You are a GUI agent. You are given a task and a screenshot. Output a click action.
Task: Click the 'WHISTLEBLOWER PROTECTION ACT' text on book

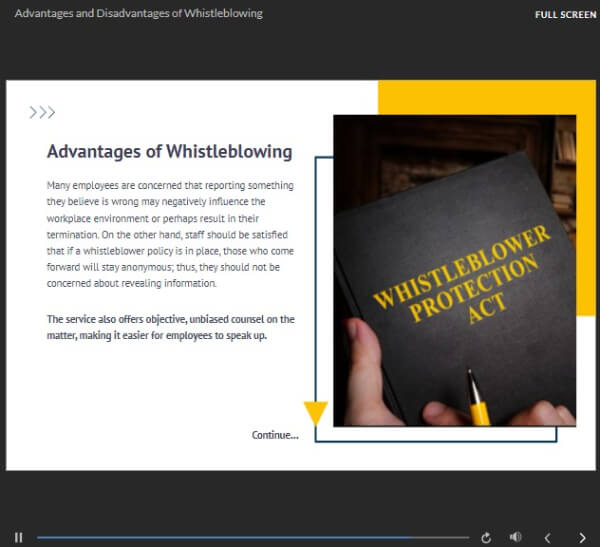(462, 277)
